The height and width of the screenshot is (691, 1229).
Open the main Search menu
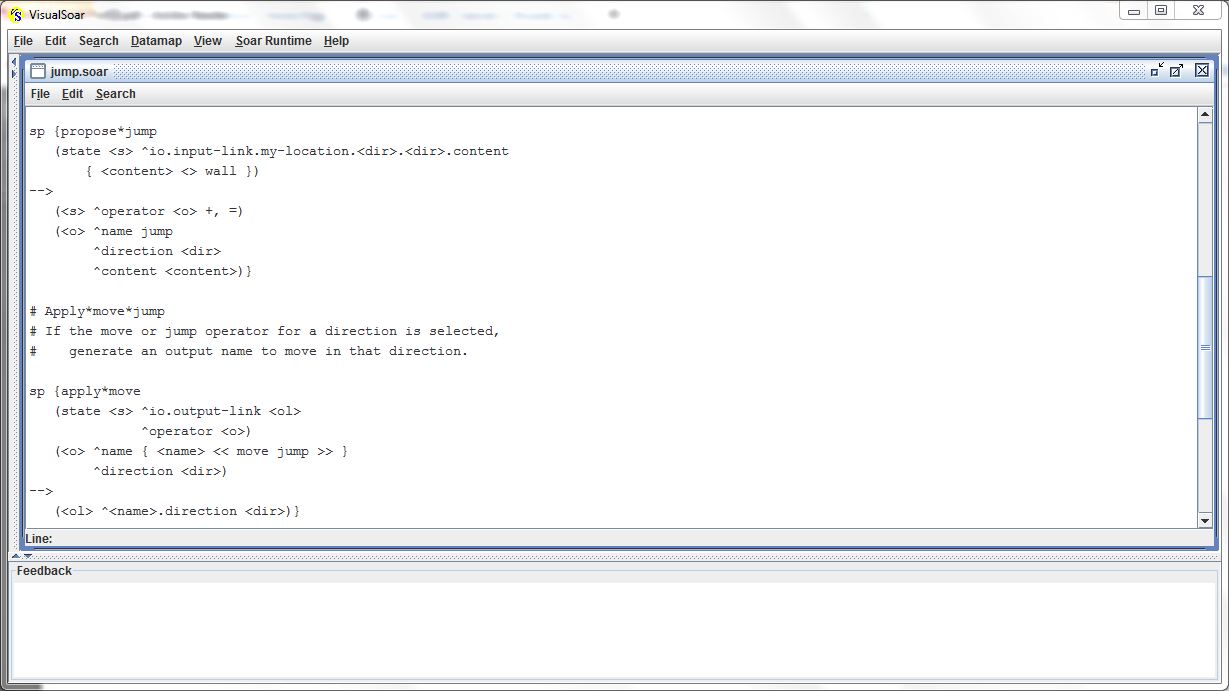tap(99, 41)
